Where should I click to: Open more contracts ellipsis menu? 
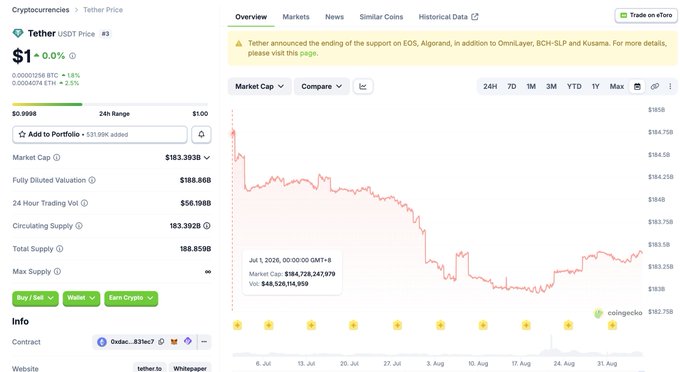pos(204,342)
